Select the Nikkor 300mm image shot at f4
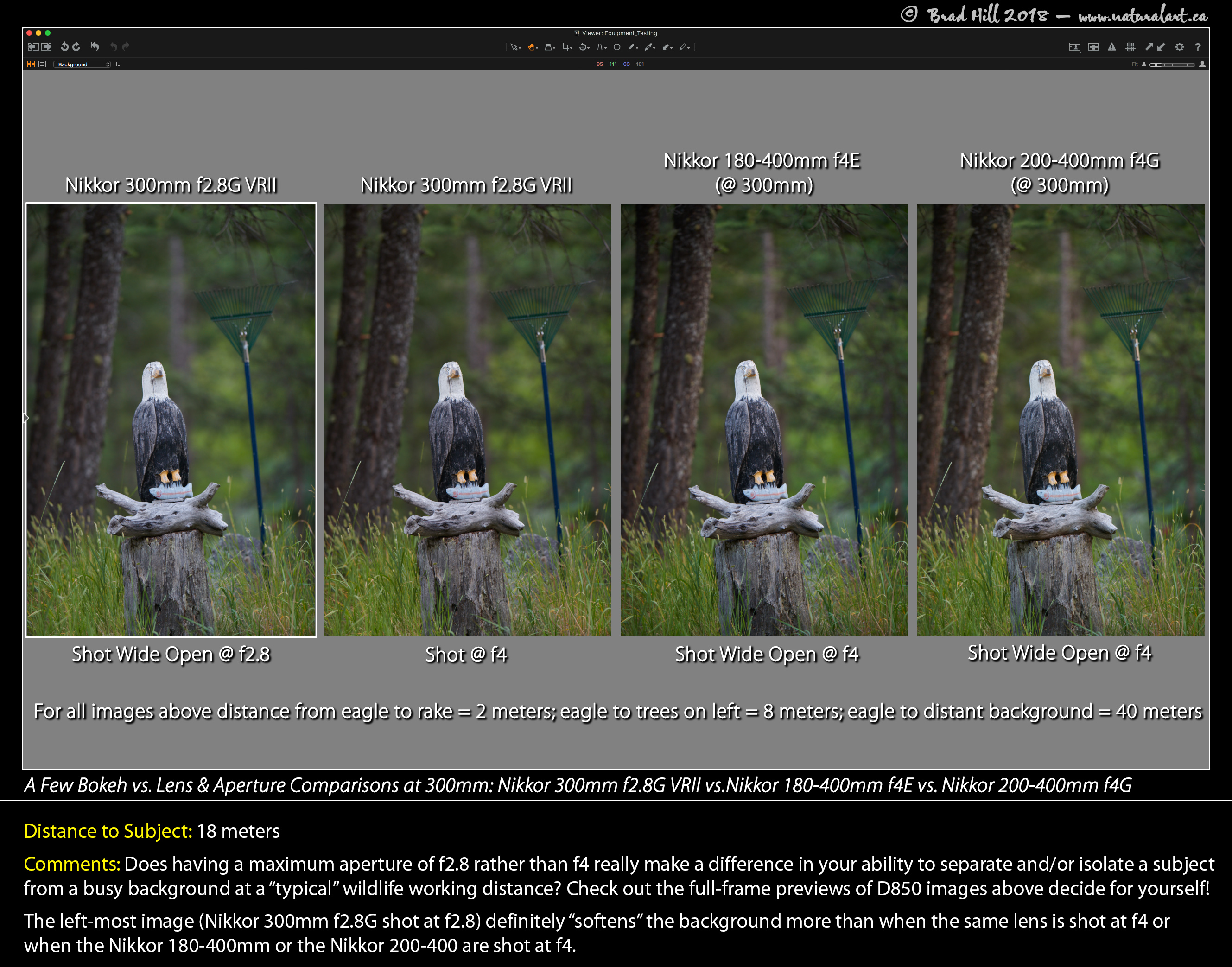Screen dimensions: 1232x967 click(x=467, y=420)
